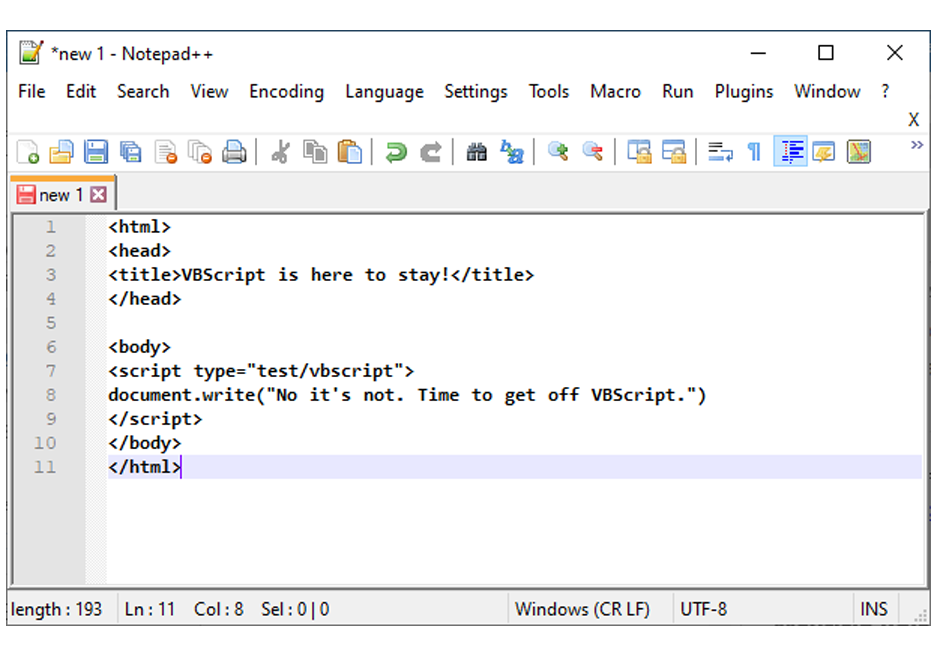Click the Copy toolbar icon
The image size is (938, 657).
click(315, 152)
